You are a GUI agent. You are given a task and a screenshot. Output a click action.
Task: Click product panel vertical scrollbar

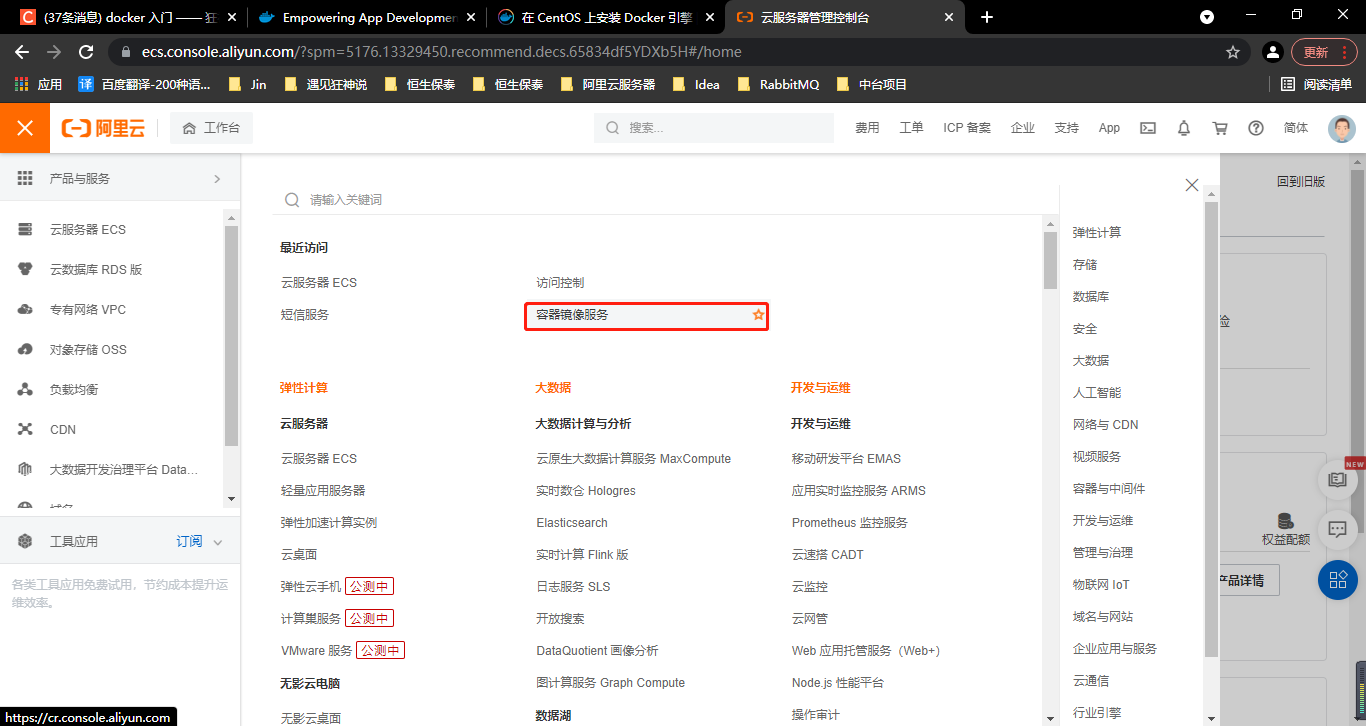(x=1050, y=260)
